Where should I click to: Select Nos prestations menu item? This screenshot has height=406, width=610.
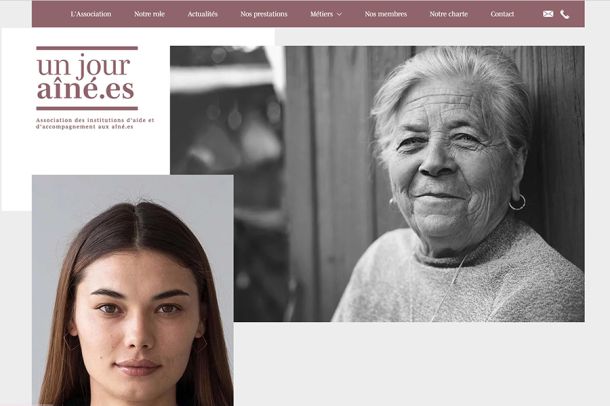[264, 14]
